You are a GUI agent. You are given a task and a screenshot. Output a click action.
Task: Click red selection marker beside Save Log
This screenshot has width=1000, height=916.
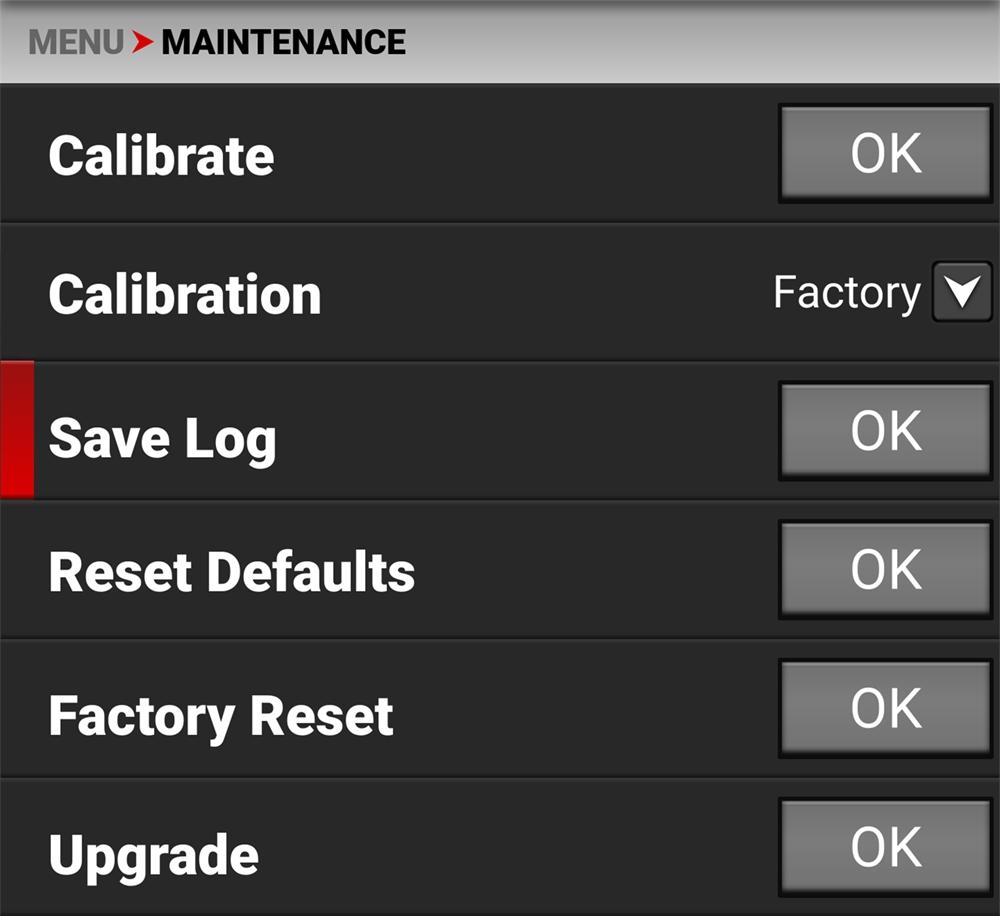(x=17, y=429)
